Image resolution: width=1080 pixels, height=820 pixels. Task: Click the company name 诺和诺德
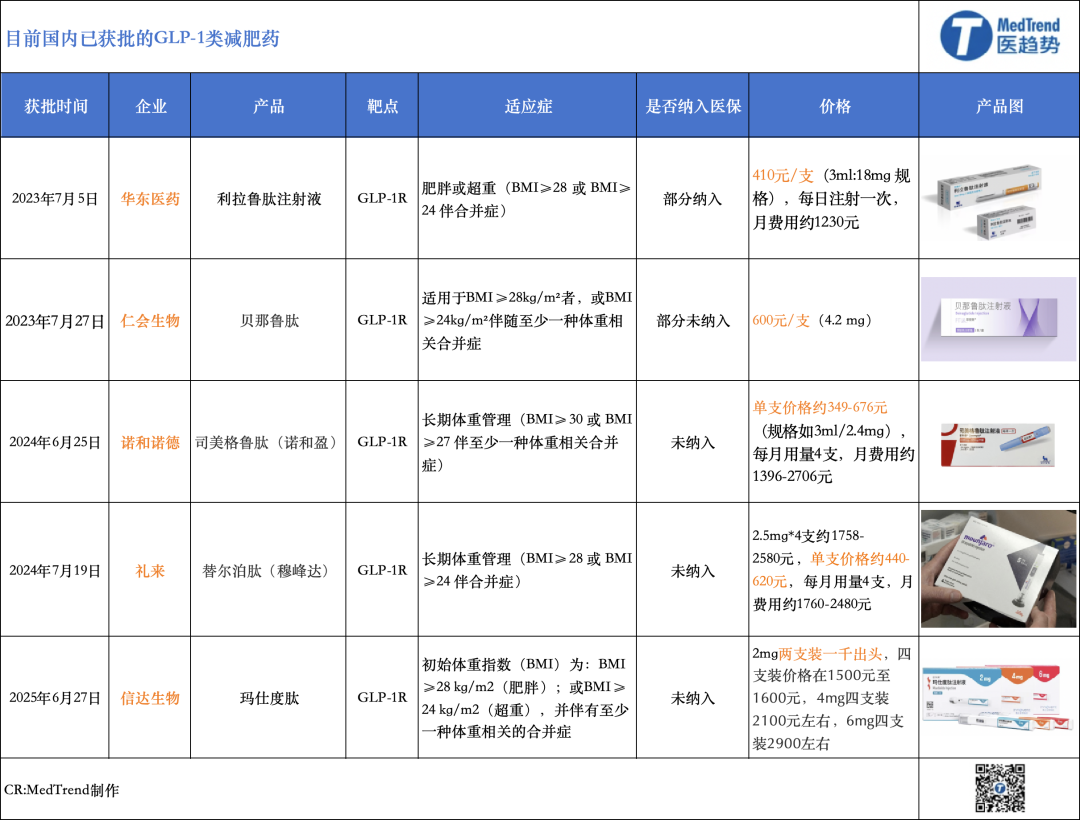point(150,442)
